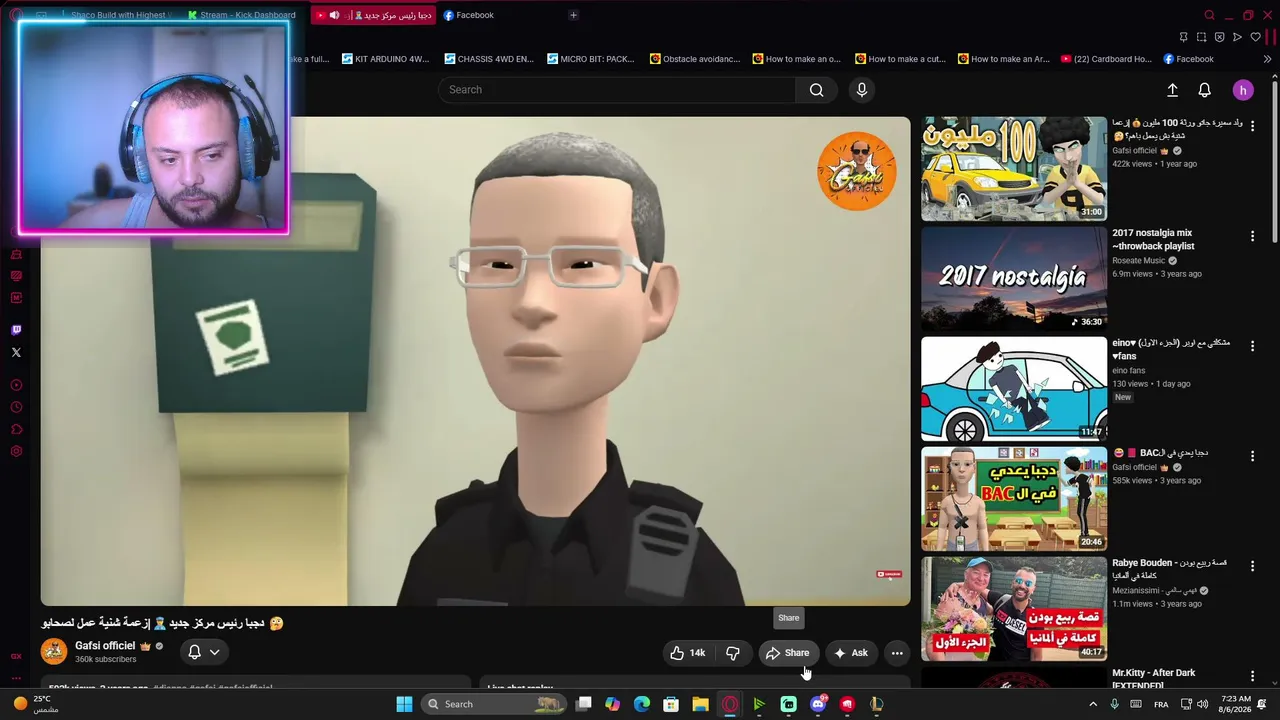
Task: Type in the YouTube Search field
Action: [617, 90]
